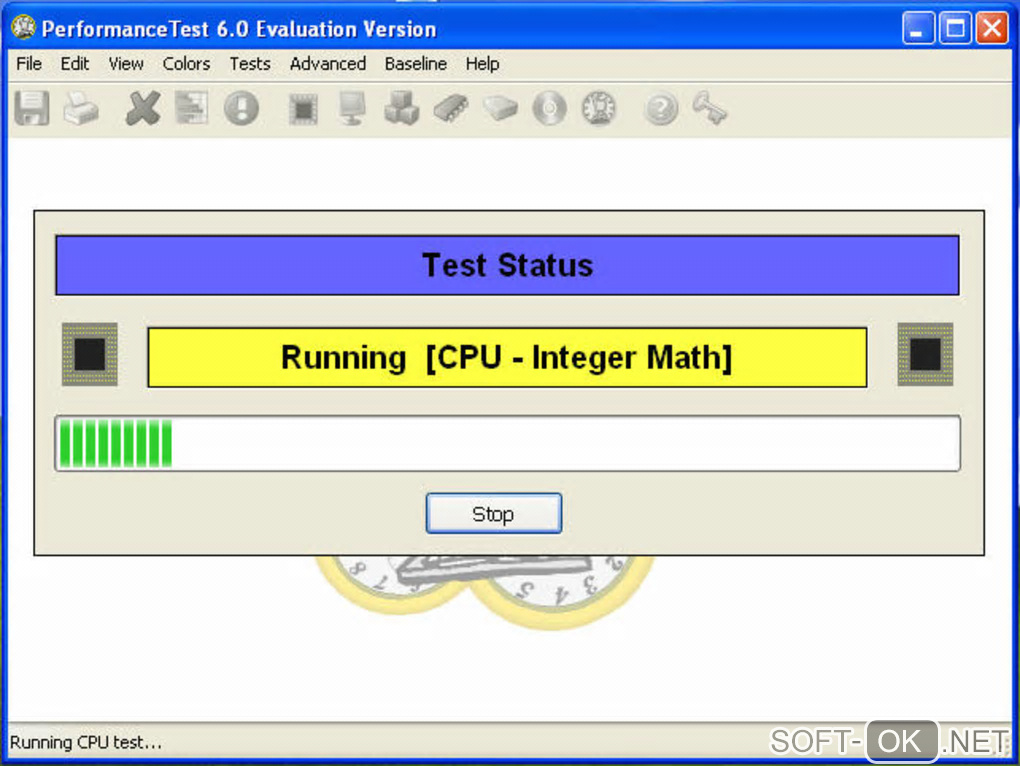Click the Print toolbar icon
Screen dimensions: 1020x766
click(x=81, y=108)
